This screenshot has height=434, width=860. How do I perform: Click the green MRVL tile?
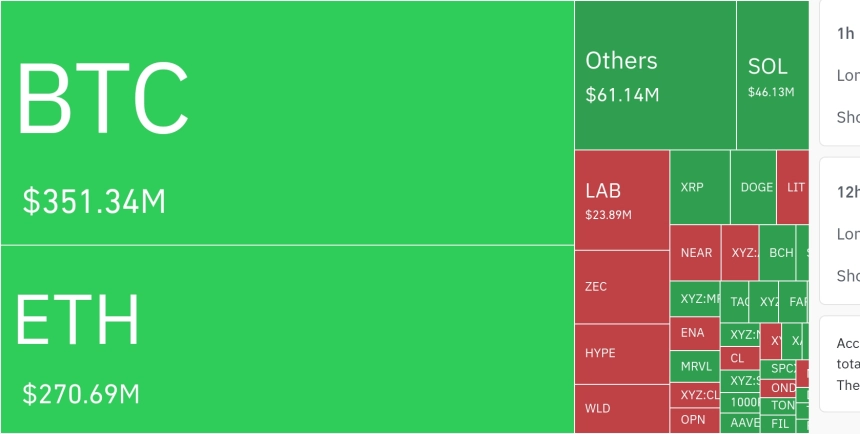click(x=695, y=367)
